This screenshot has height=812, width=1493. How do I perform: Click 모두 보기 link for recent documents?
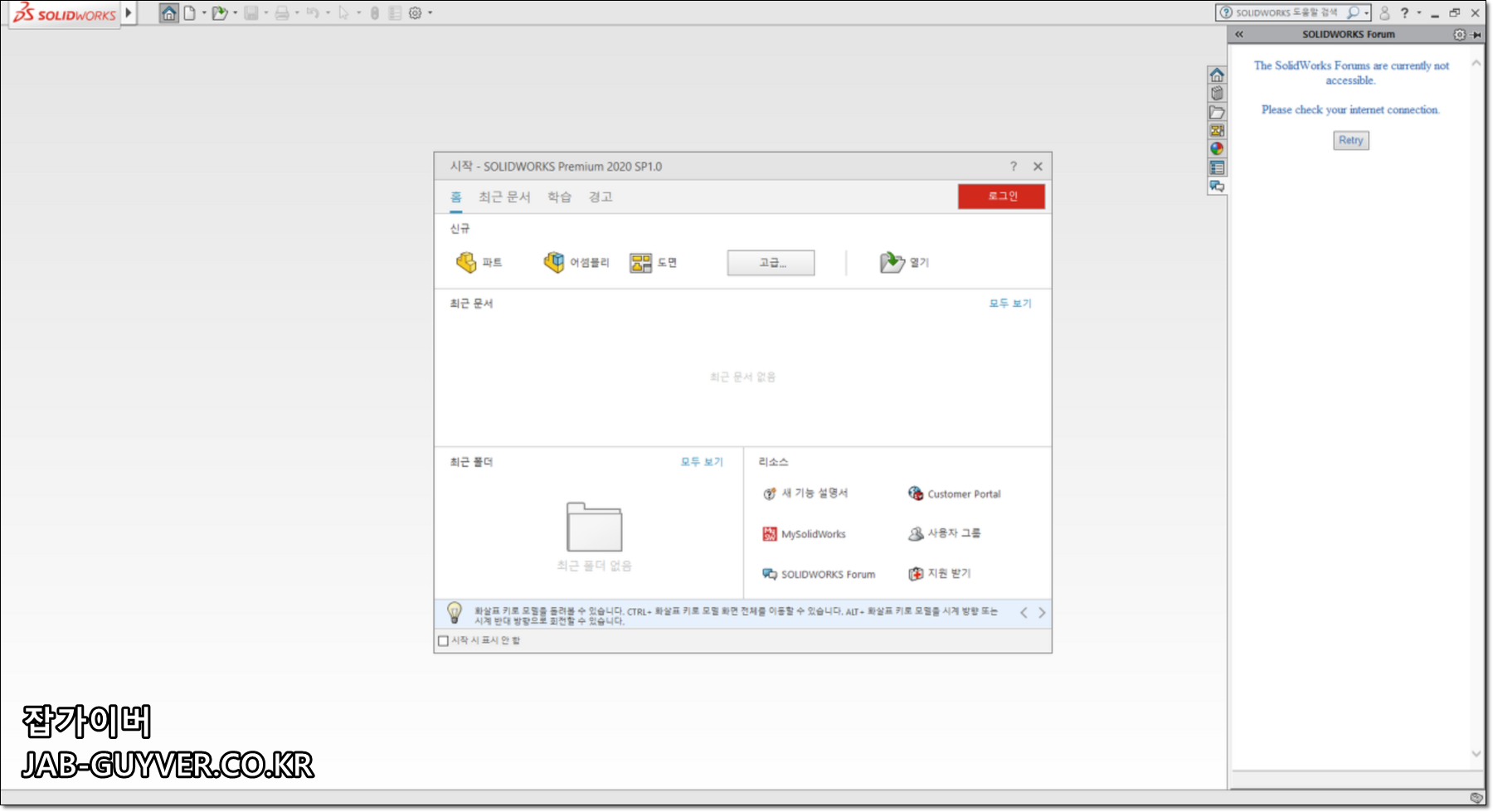[1010, 304]
